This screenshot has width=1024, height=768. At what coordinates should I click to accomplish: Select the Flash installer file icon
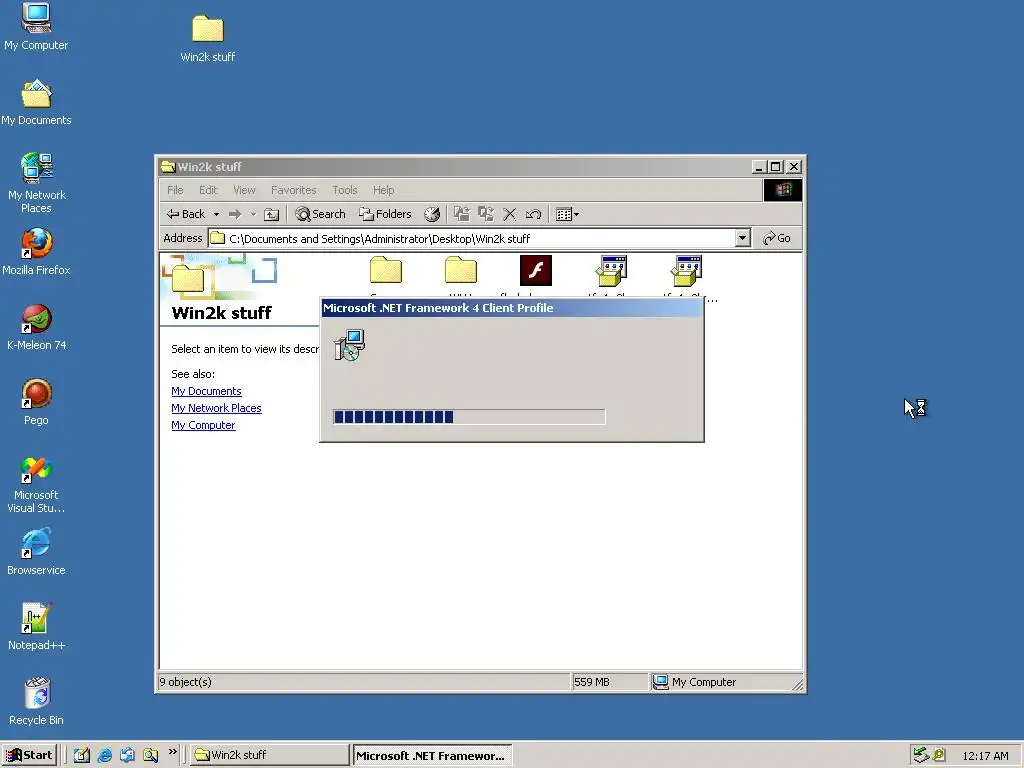coord(536,270)
